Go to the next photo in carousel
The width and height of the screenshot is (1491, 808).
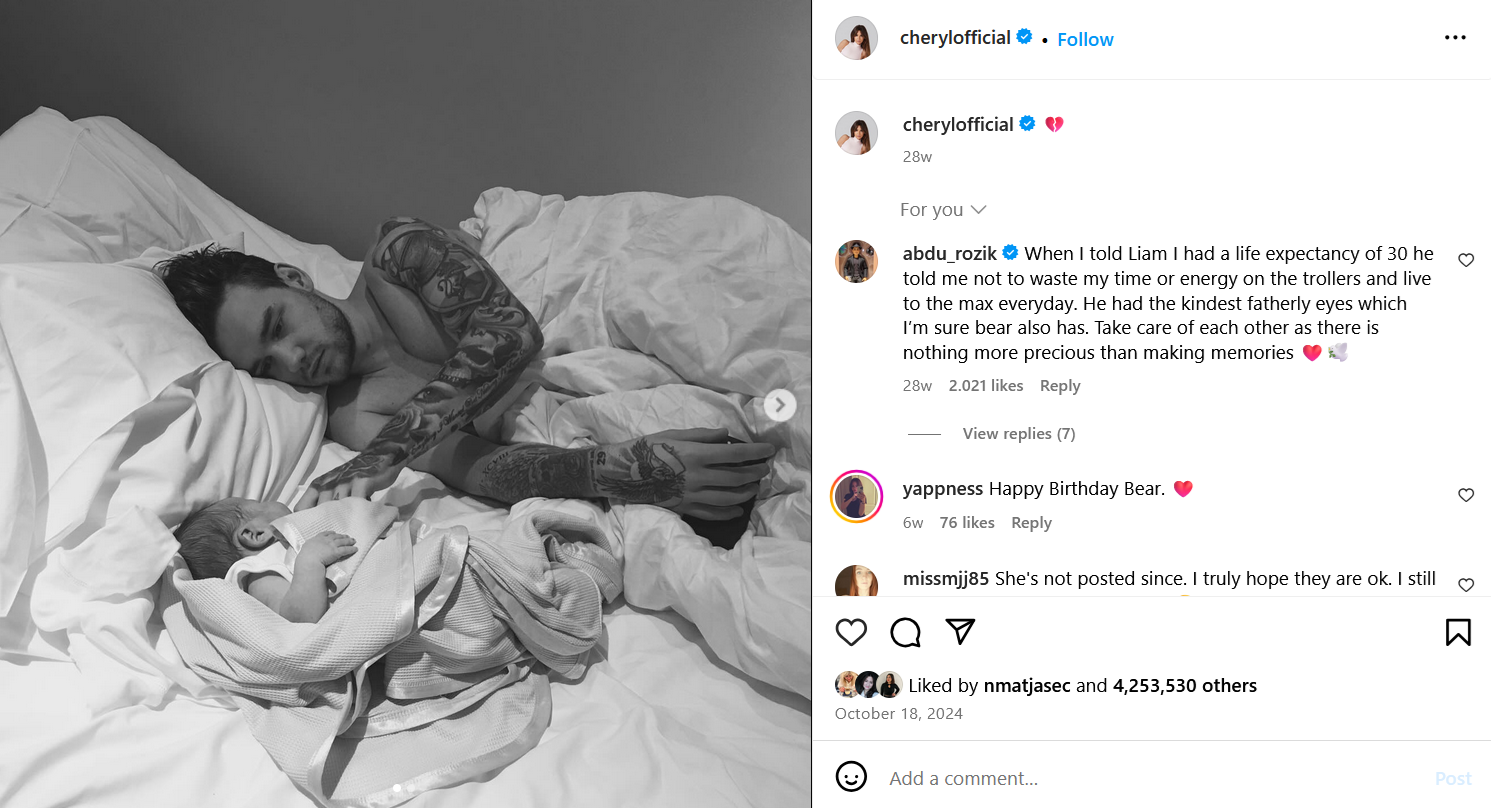click(x=780, y=405)
